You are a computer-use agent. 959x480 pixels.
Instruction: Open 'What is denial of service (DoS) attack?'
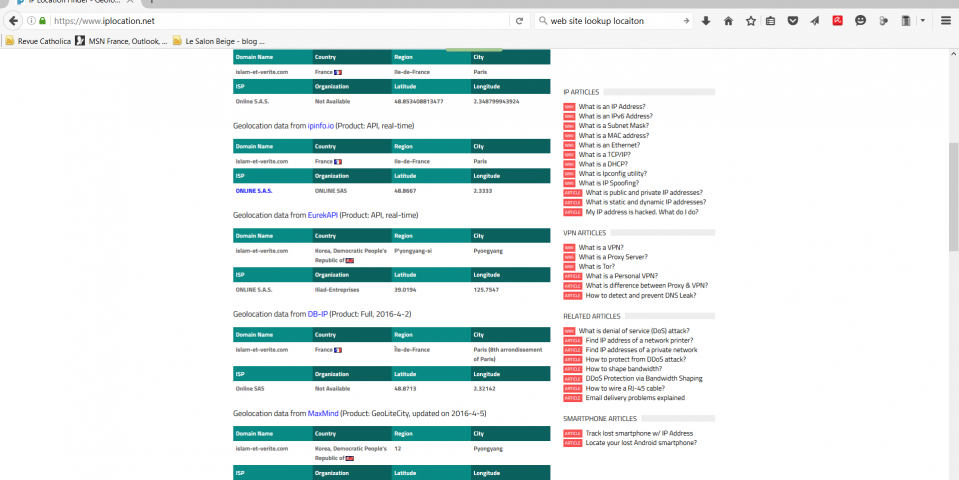pyautogui.click(x=634, y=331)
